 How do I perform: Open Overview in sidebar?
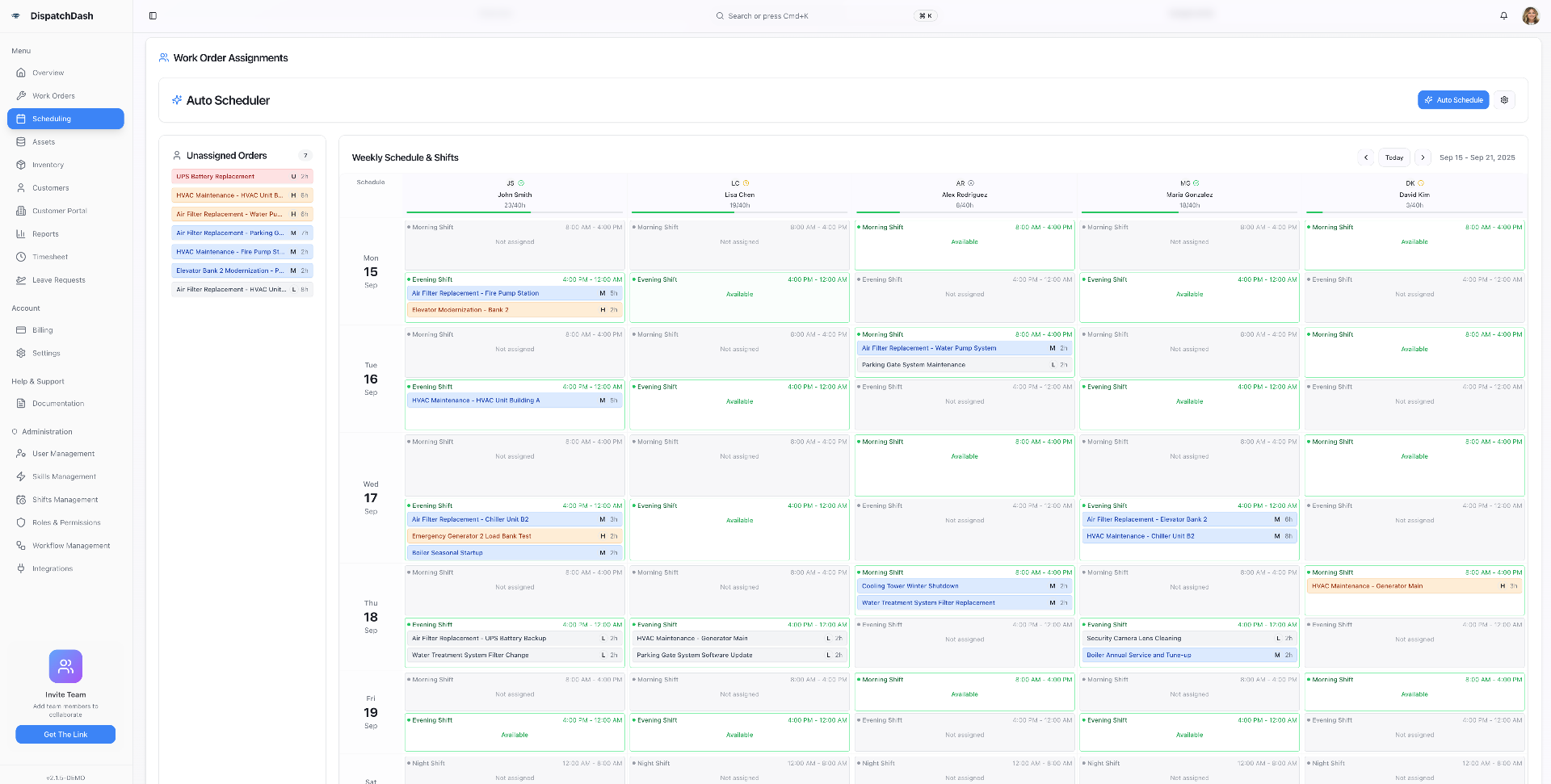click(65, 73)
